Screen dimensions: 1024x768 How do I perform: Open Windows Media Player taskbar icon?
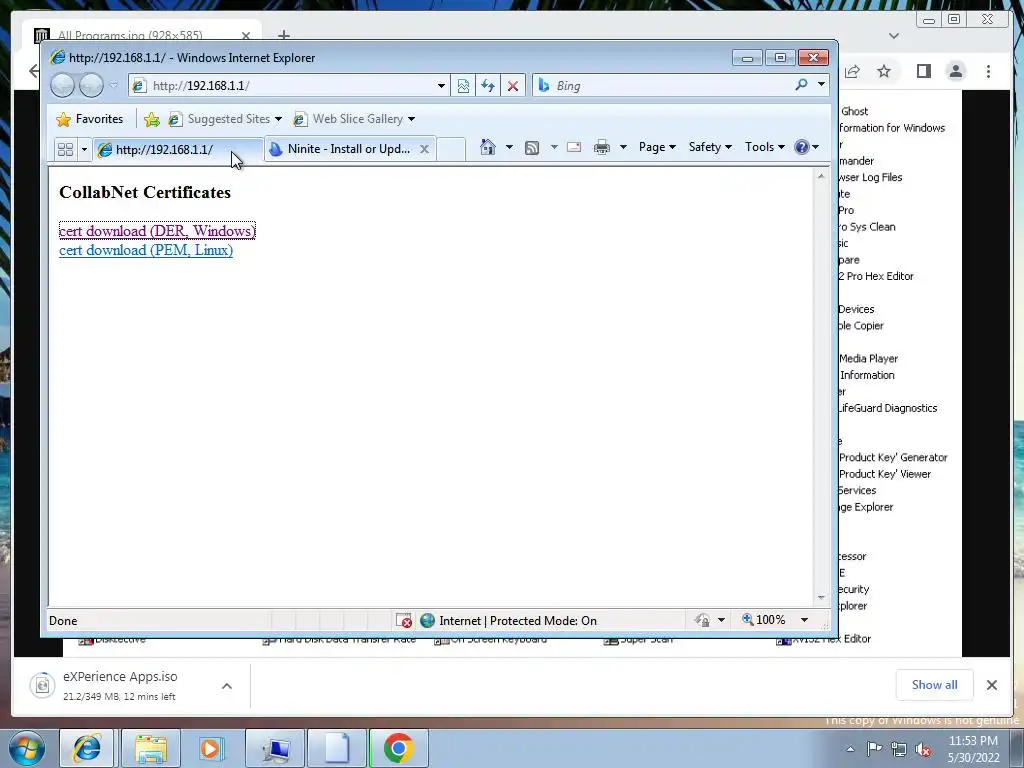(x=210, y=748)
